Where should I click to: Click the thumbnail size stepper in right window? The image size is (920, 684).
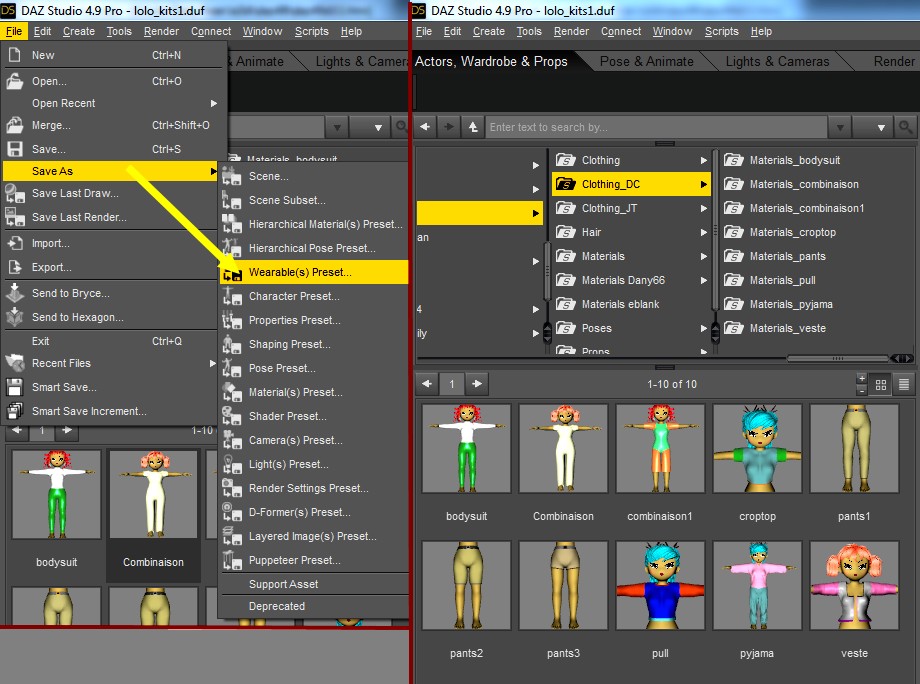(861, 385)
